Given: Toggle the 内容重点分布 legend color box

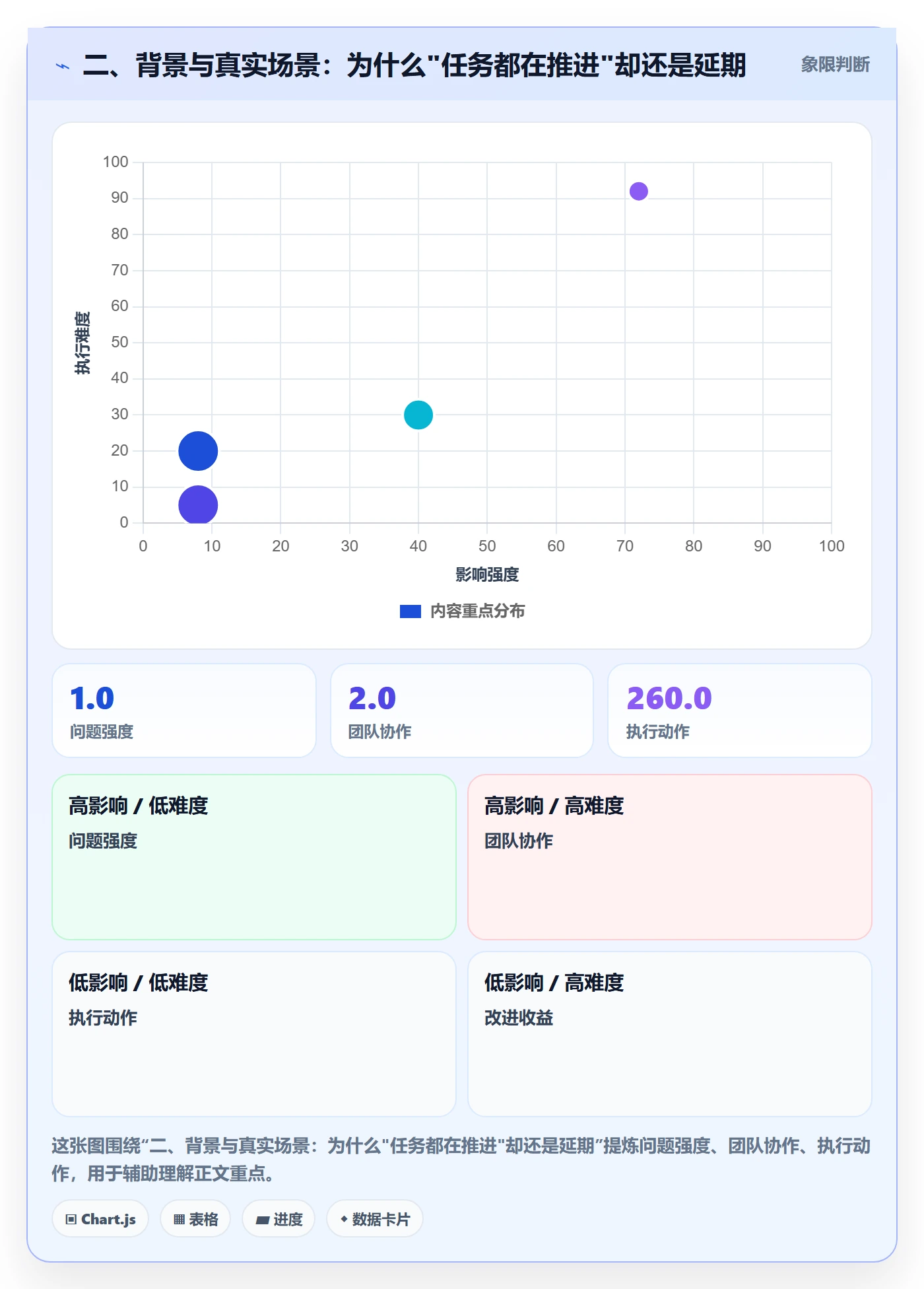Looking at the screenshot, I should [411, 611].
